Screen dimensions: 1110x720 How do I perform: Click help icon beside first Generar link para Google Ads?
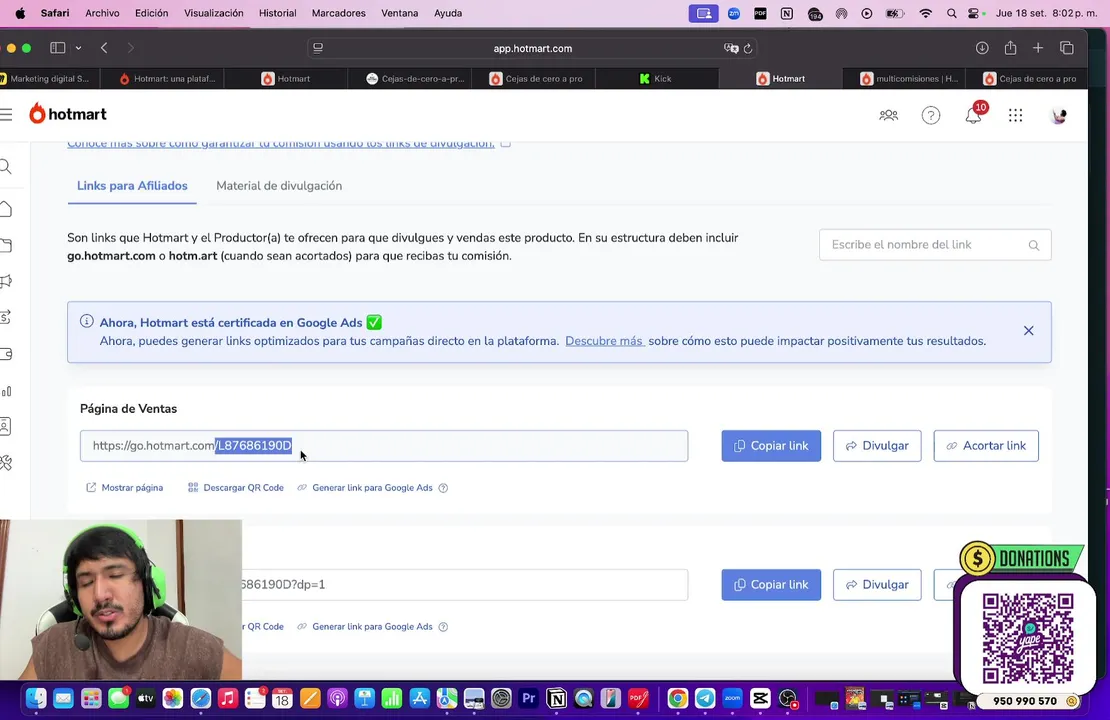click(443, 488)
